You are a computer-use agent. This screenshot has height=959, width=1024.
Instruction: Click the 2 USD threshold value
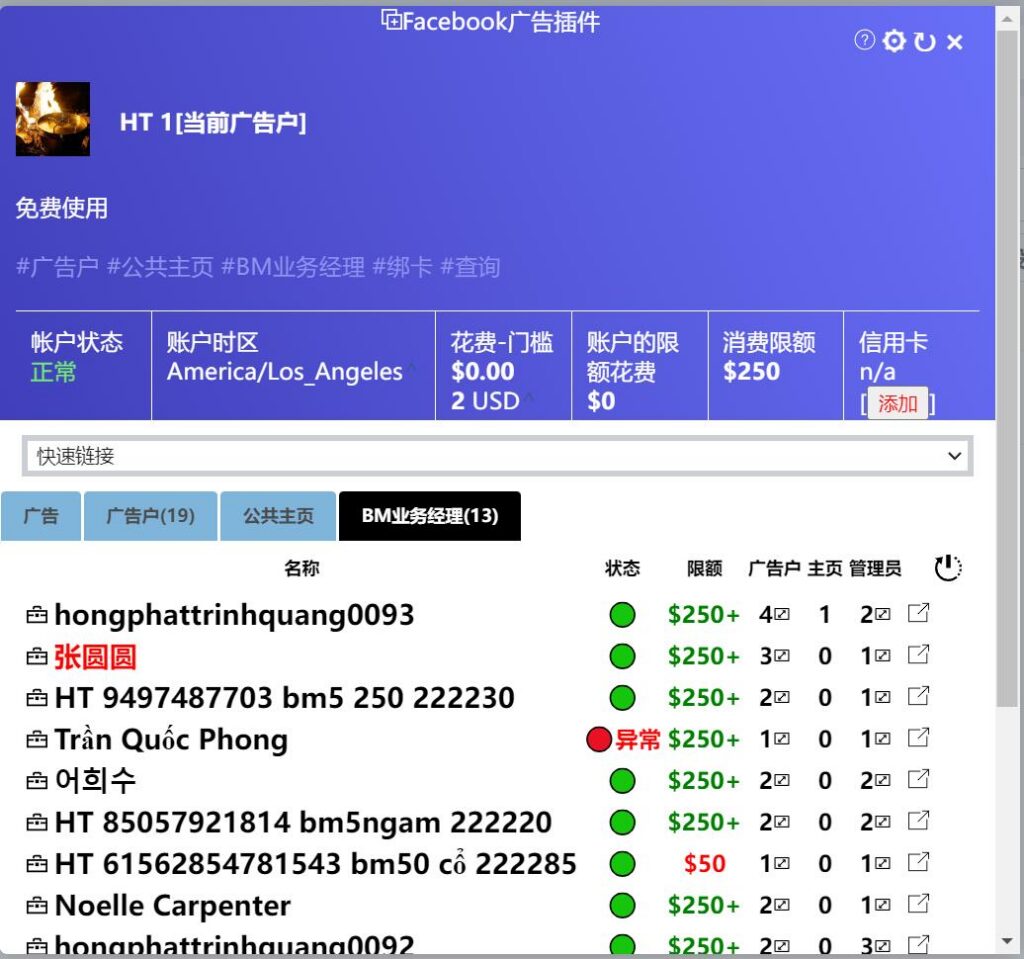click(x=485, y=400)
